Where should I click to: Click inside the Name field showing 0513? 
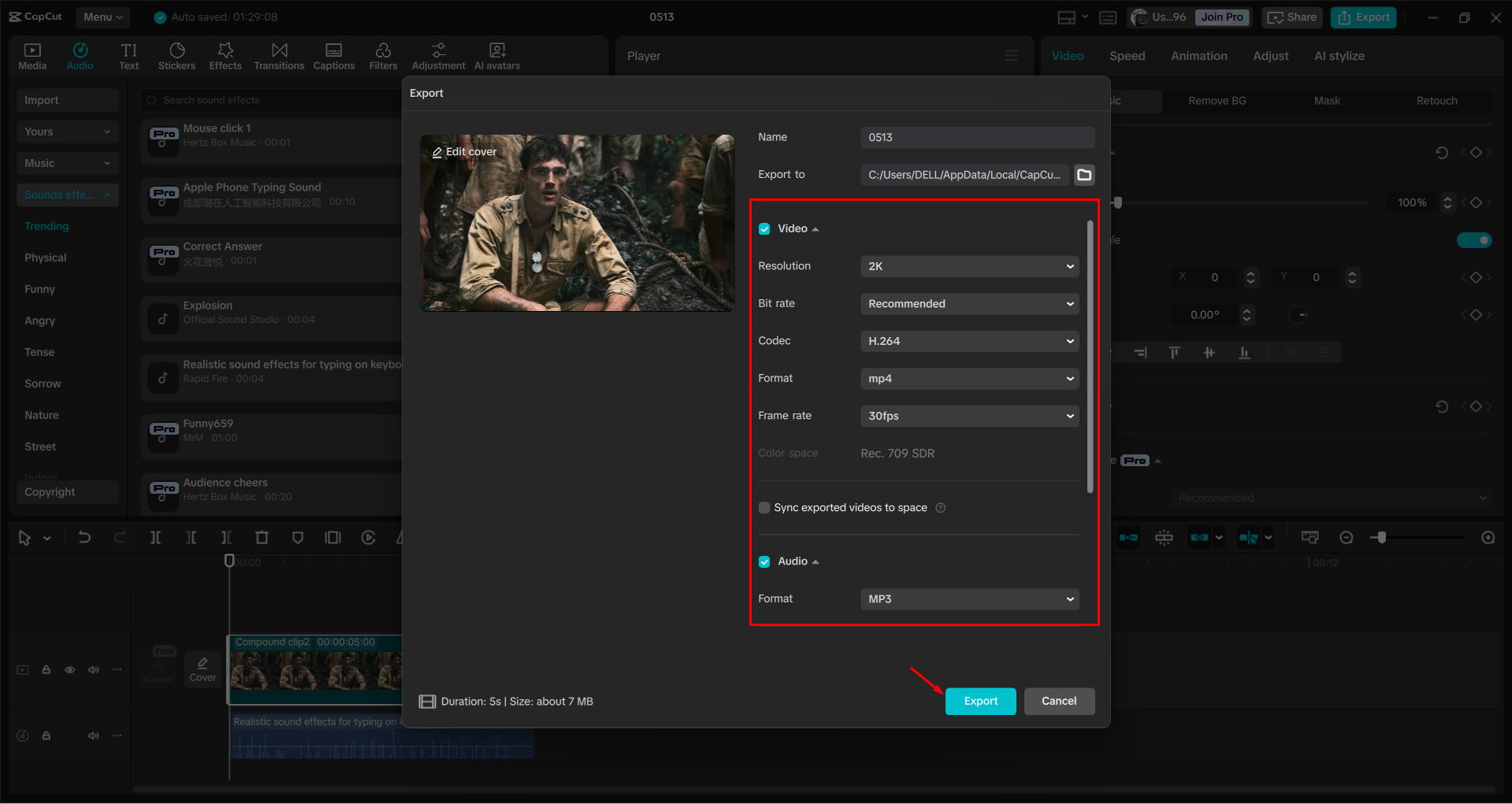click(x=977, y=137)
